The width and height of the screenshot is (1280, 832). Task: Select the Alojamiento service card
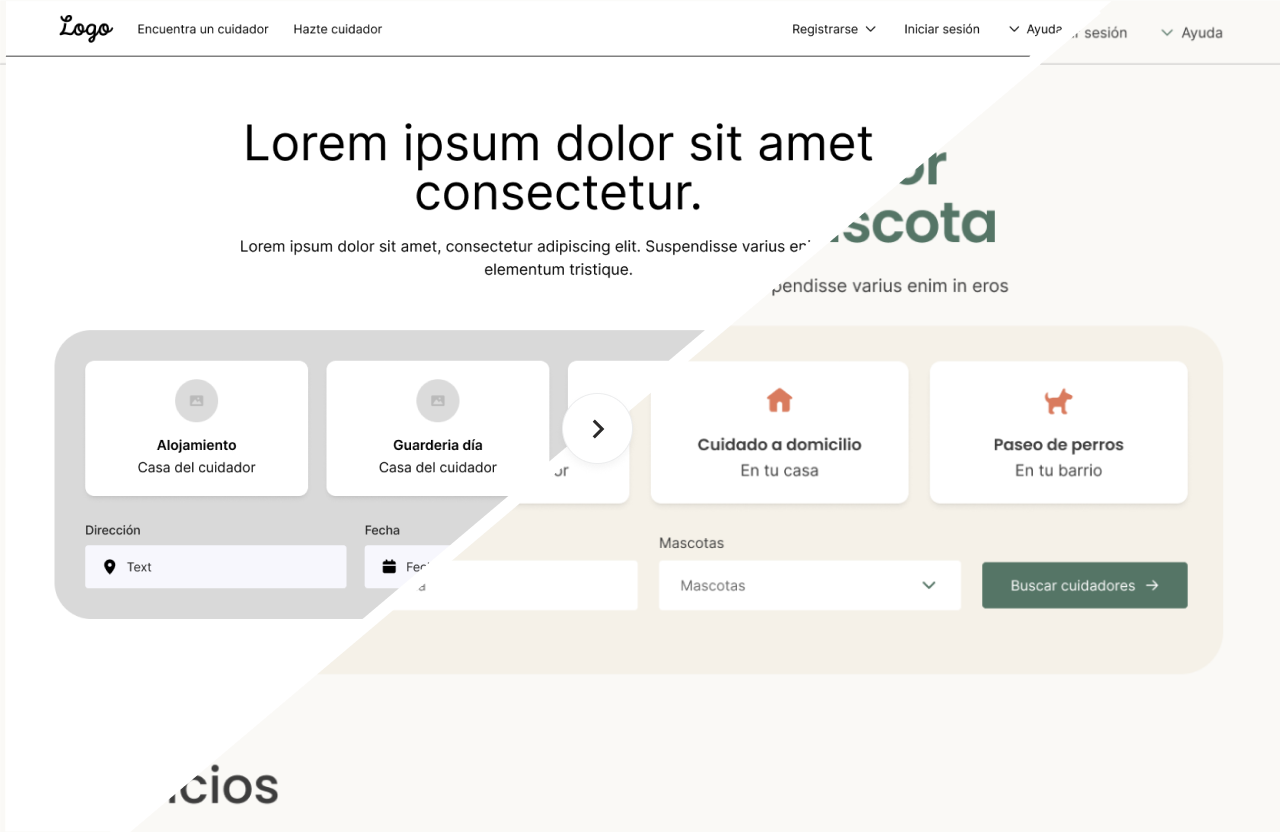point(197,428)
